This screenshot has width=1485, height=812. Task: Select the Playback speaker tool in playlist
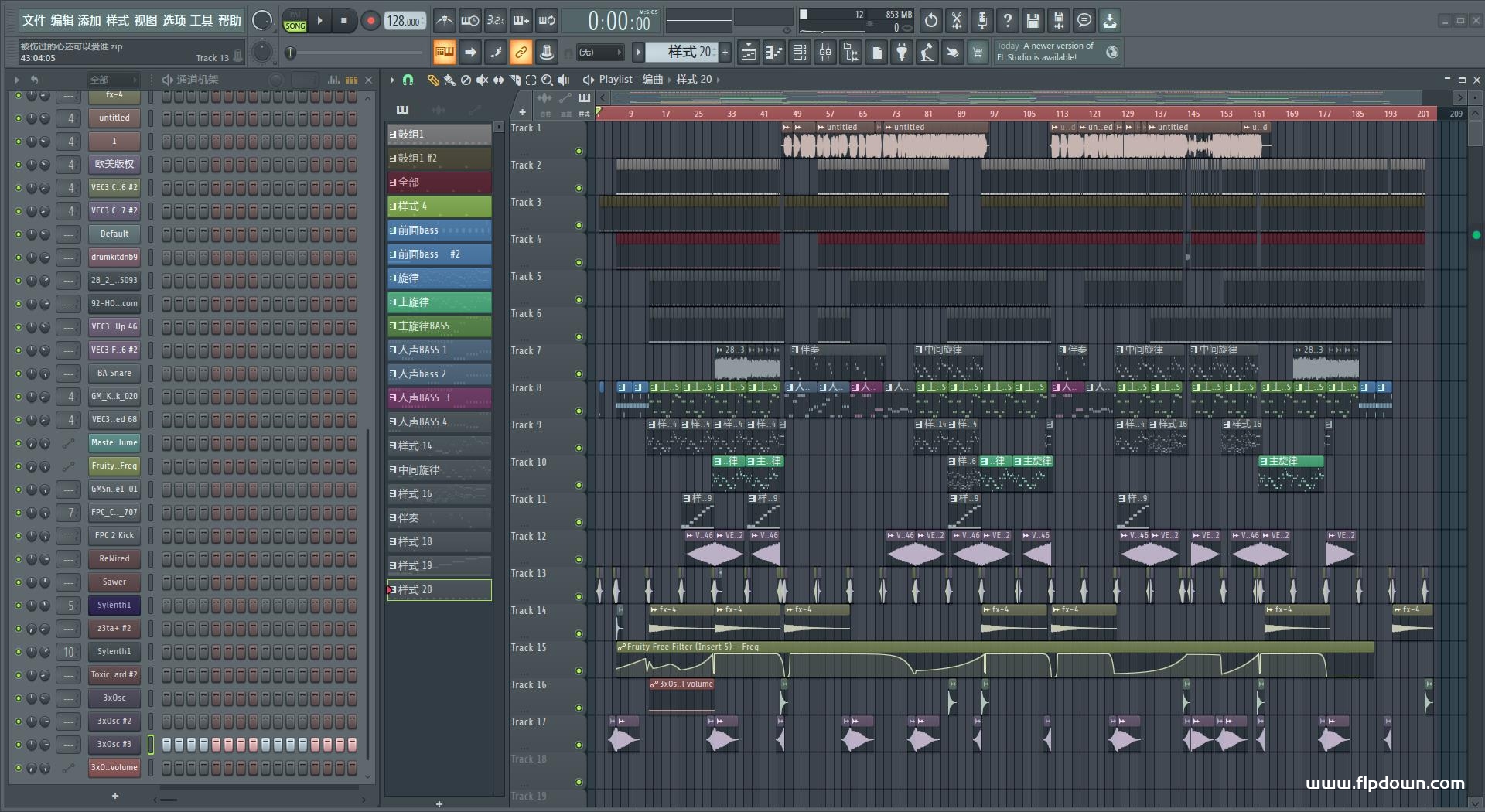pos(564,80)
